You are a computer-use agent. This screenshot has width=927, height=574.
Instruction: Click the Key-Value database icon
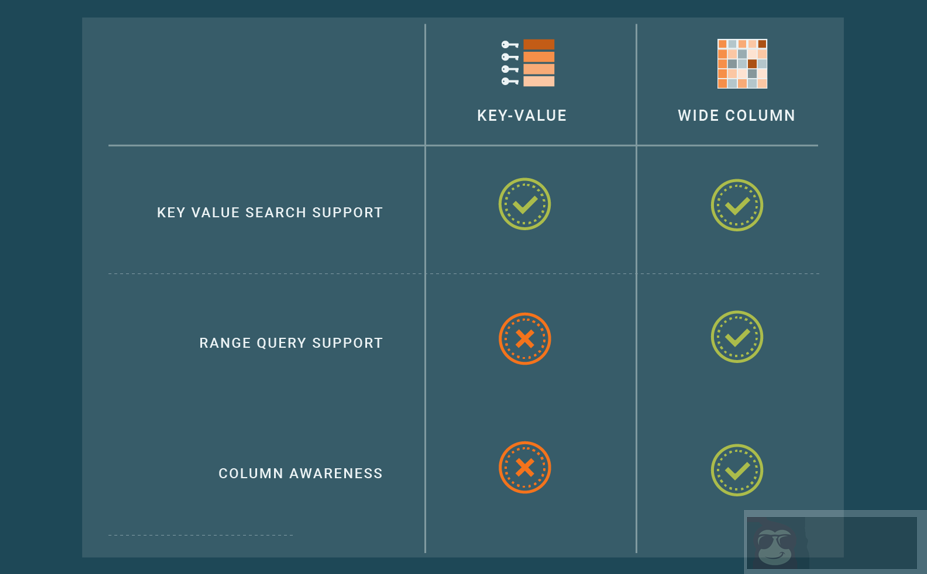(x=527, y=63)
